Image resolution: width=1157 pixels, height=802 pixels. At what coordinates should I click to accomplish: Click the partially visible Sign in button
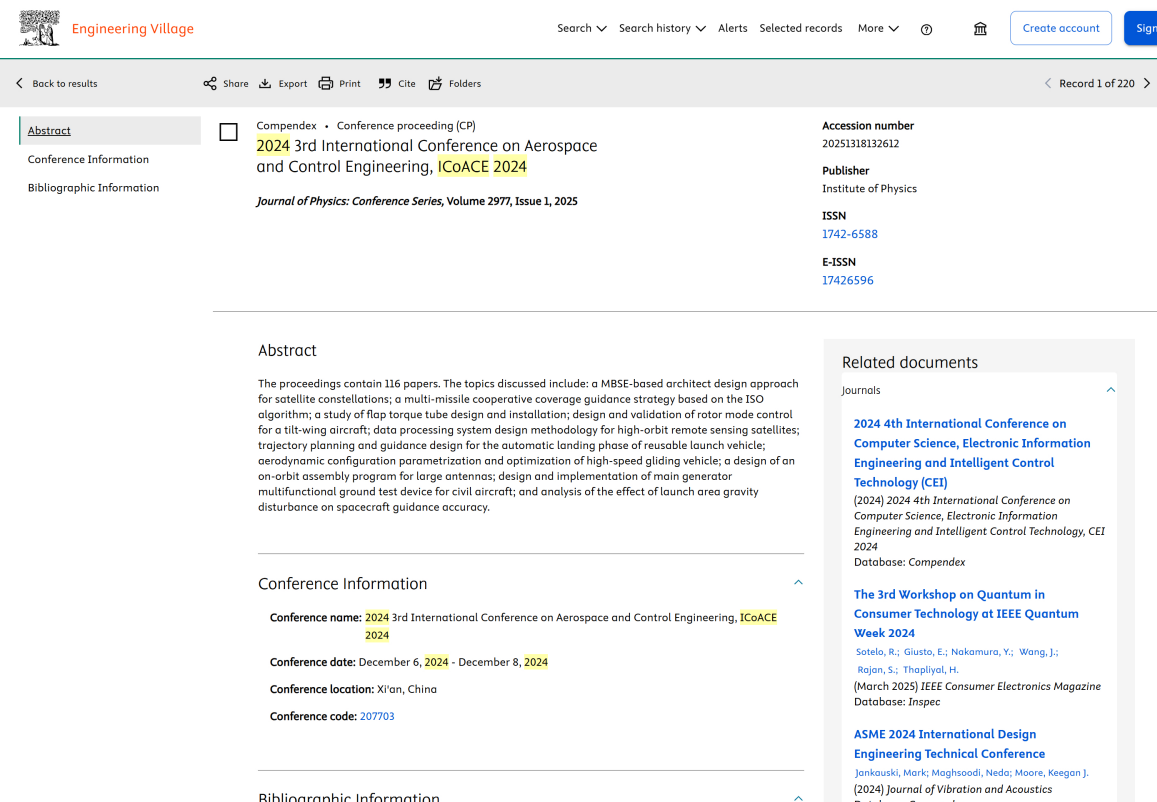[x=1141, y=28]
